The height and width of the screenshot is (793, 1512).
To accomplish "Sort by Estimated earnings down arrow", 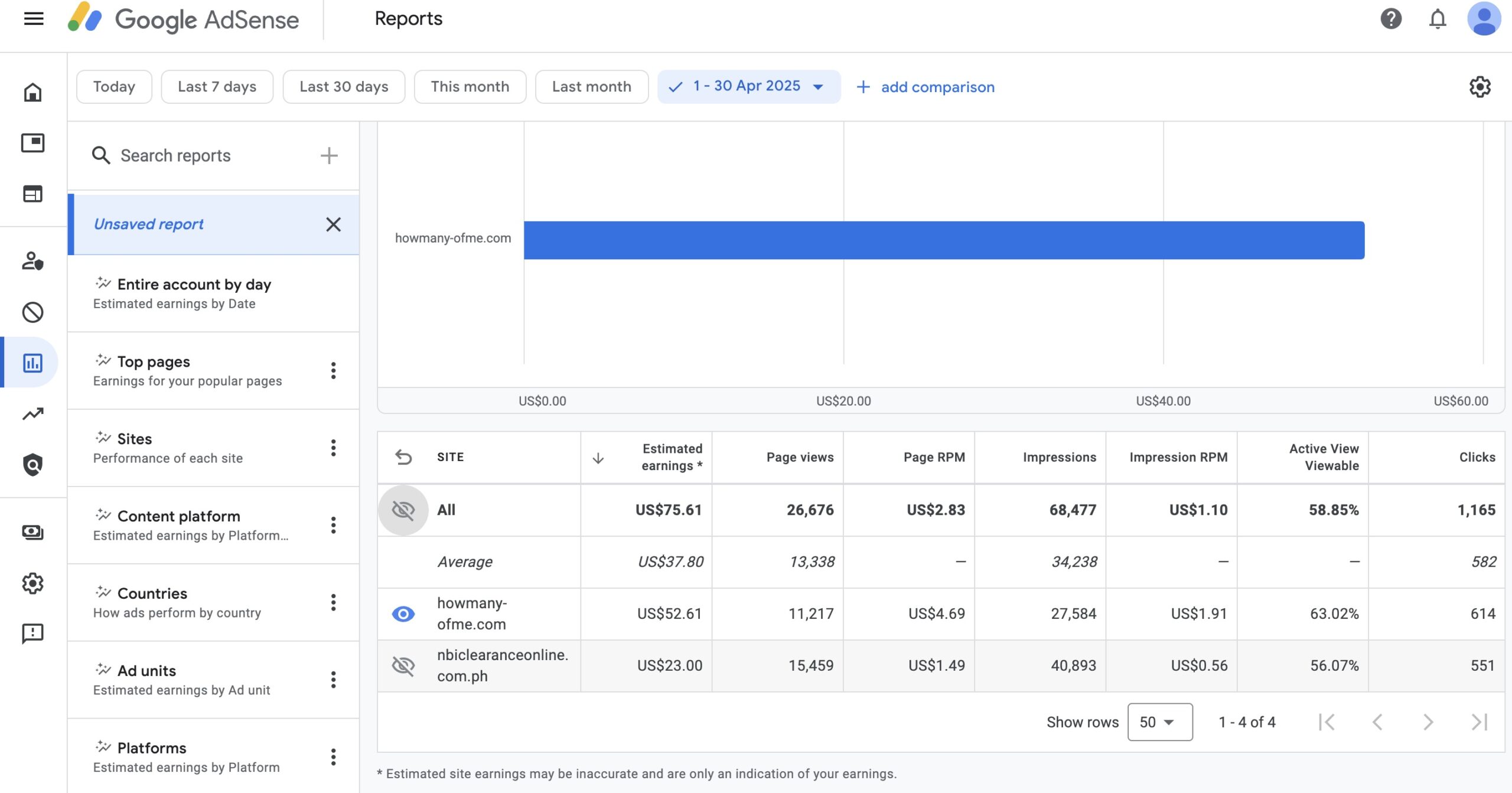I will (598, 458).
